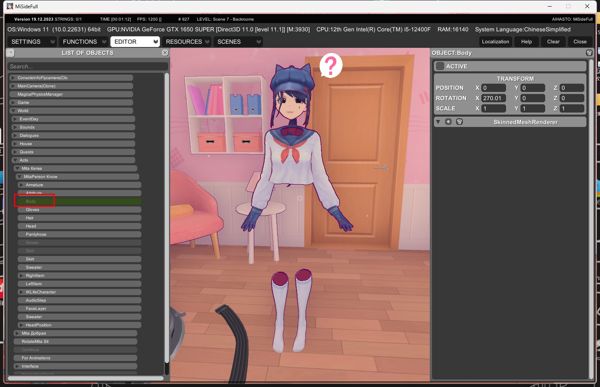Click the Position X field
The width and height of the screenshot is (600, 387).
click(493, 88)
